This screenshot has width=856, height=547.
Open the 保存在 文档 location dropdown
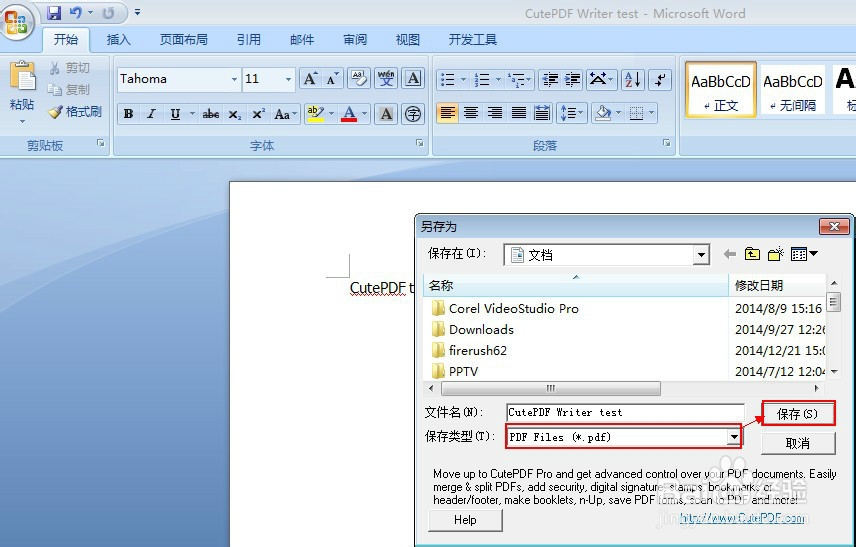[701, 254]
